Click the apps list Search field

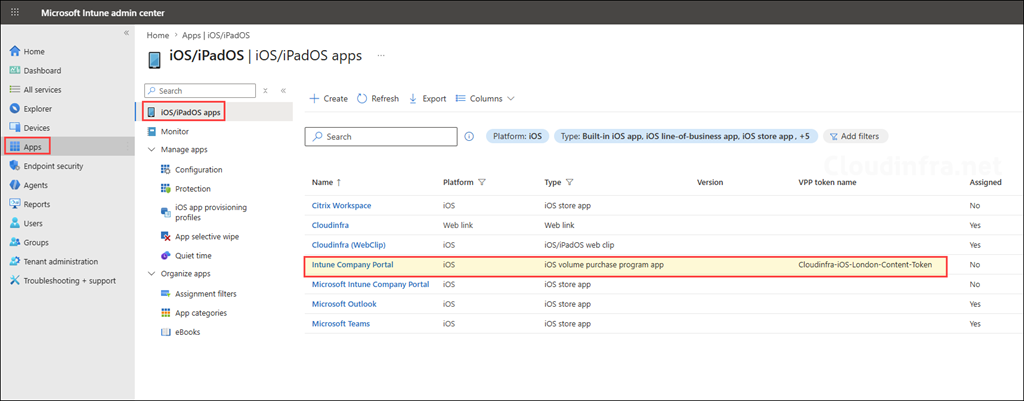click(381, 136)
